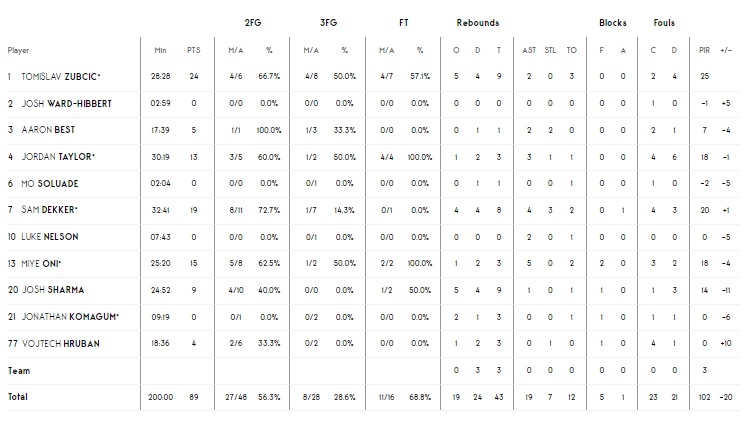This screenshot has height=423, width=749.
Task: Click the +/- column header
Action: pos(725,50)
